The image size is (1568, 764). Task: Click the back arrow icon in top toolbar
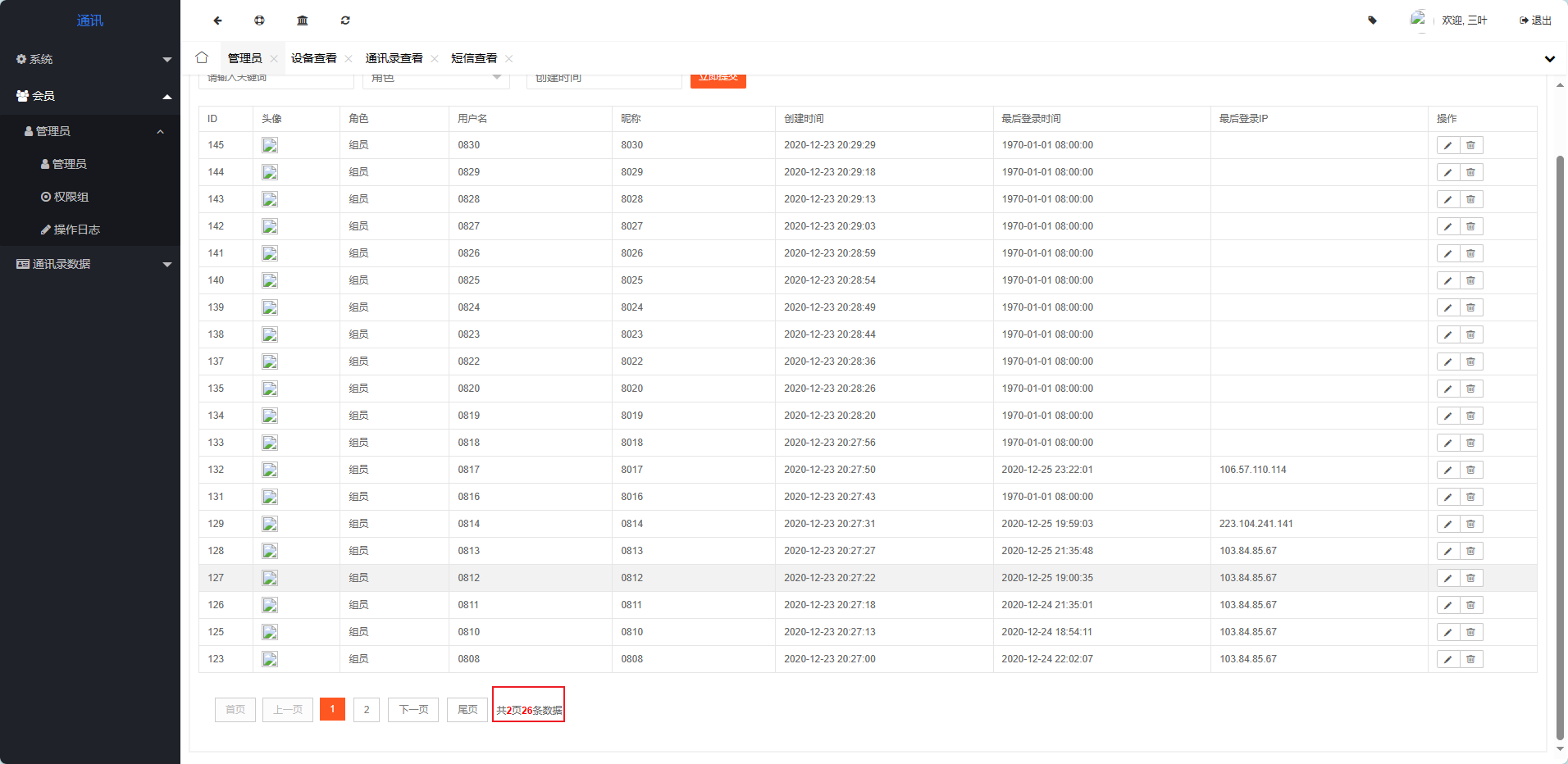pos(217,20)
